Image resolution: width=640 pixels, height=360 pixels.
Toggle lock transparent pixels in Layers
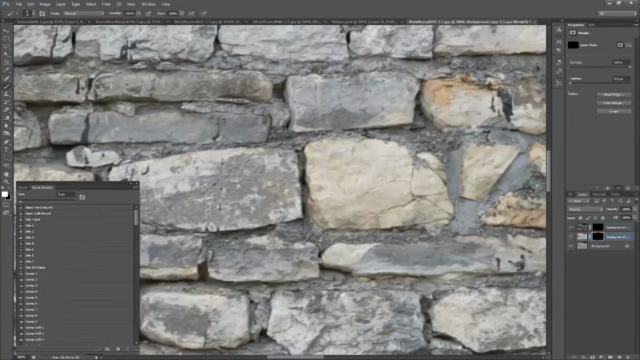point(580,218)
